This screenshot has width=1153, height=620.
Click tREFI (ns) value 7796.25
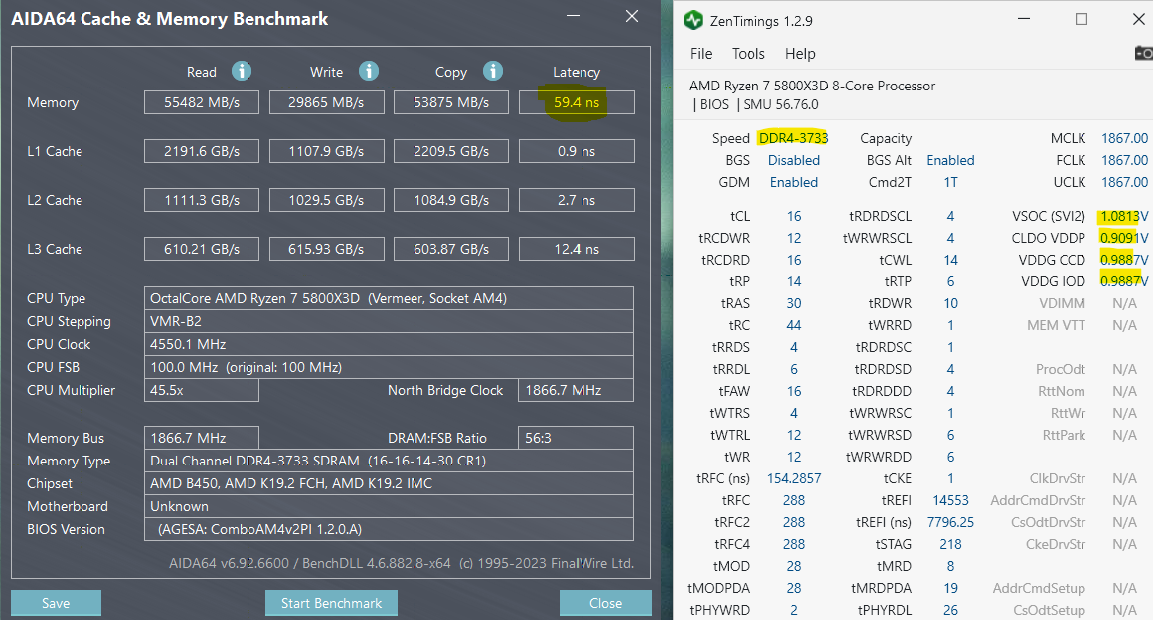click(950, 522)
